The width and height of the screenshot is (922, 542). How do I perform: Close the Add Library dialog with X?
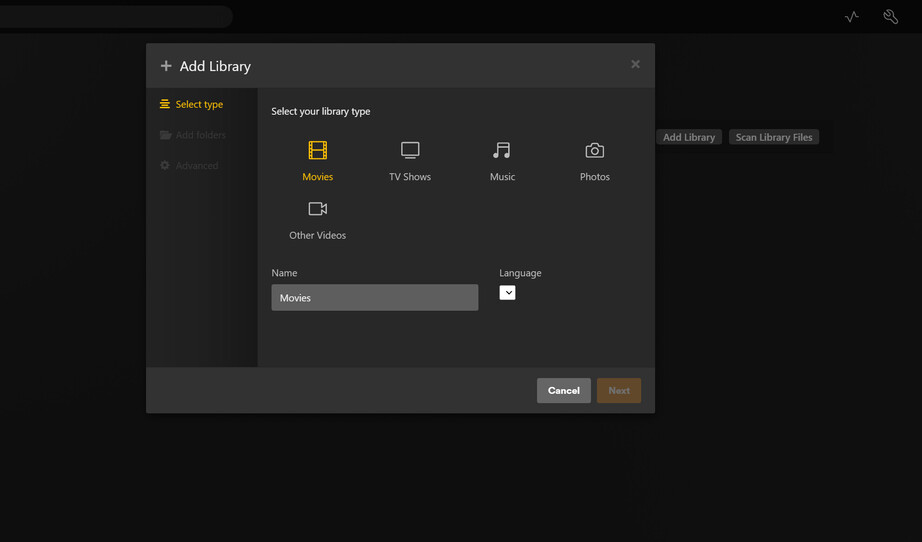tap(635, 64)
